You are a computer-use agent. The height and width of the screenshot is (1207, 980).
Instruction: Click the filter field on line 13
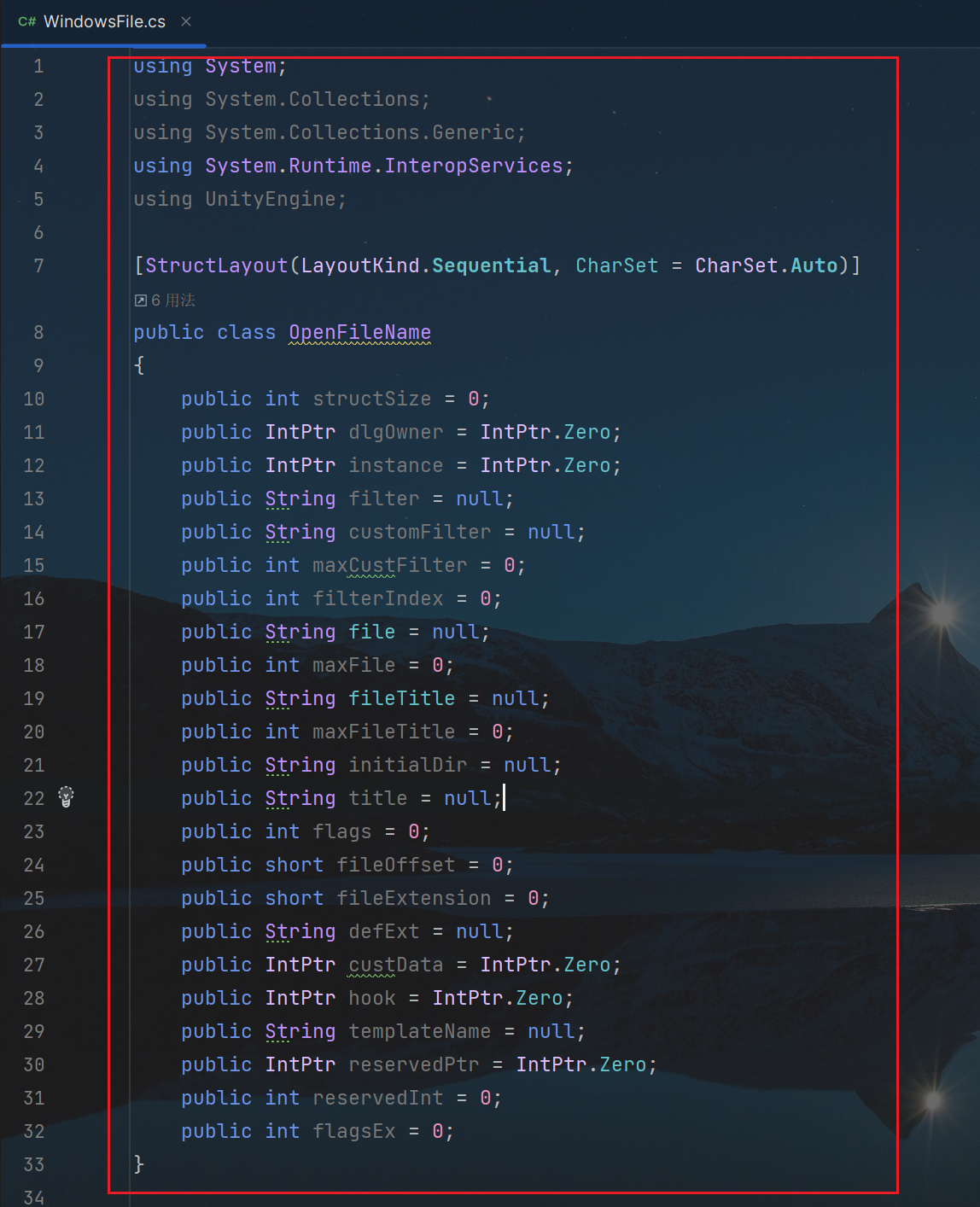coord(384,499)
